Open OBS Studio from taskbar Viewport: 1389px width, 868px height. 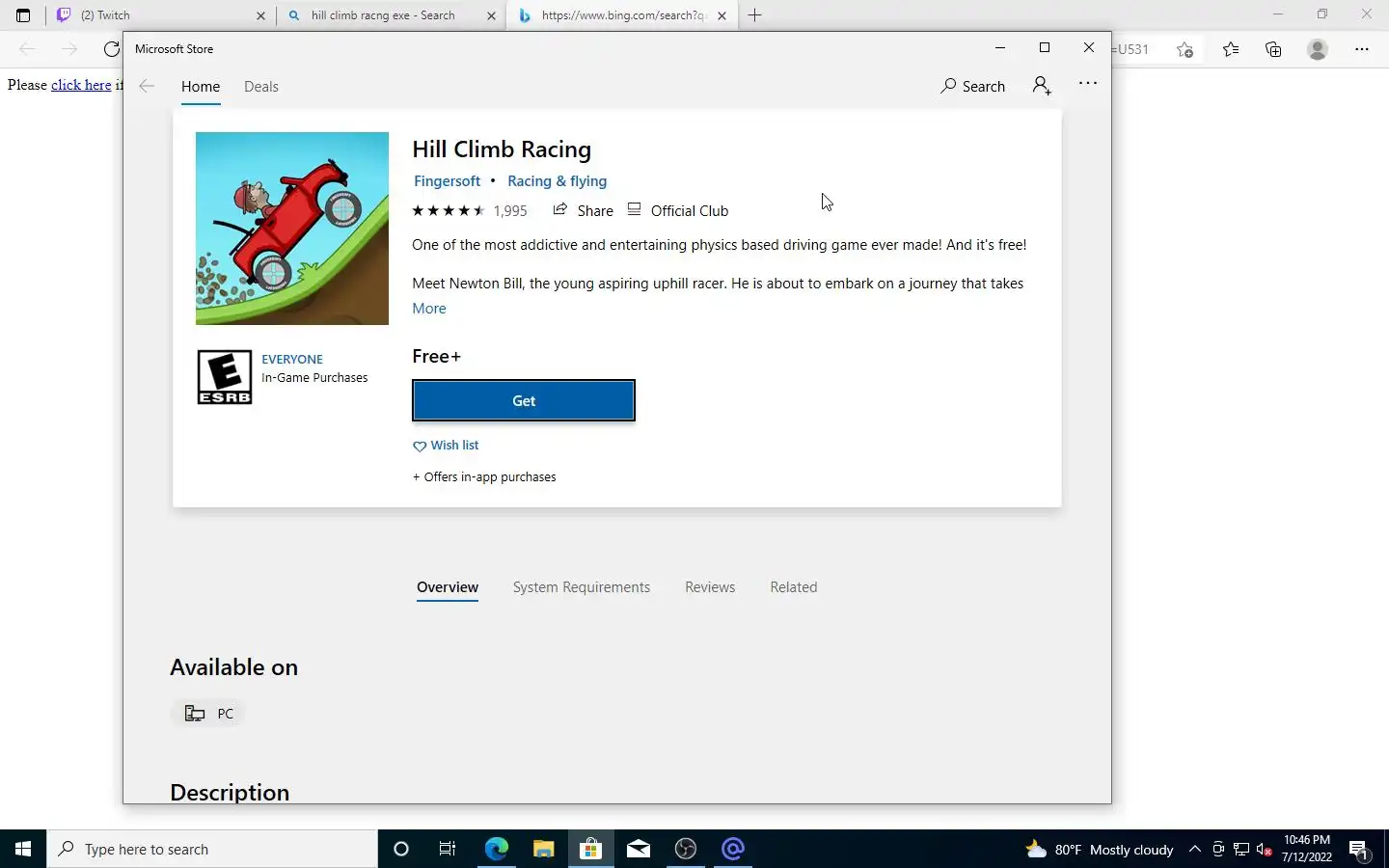686,849
